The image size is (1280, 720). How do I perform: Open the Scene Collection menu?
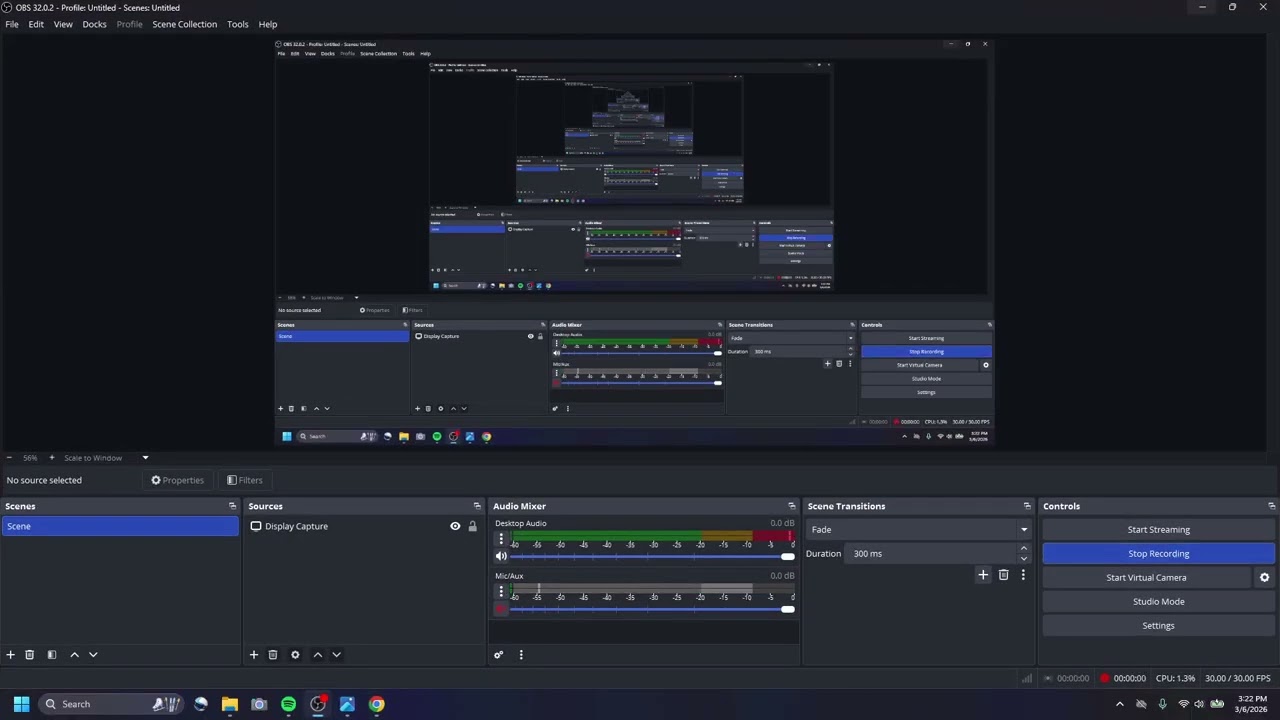[184, 24]
